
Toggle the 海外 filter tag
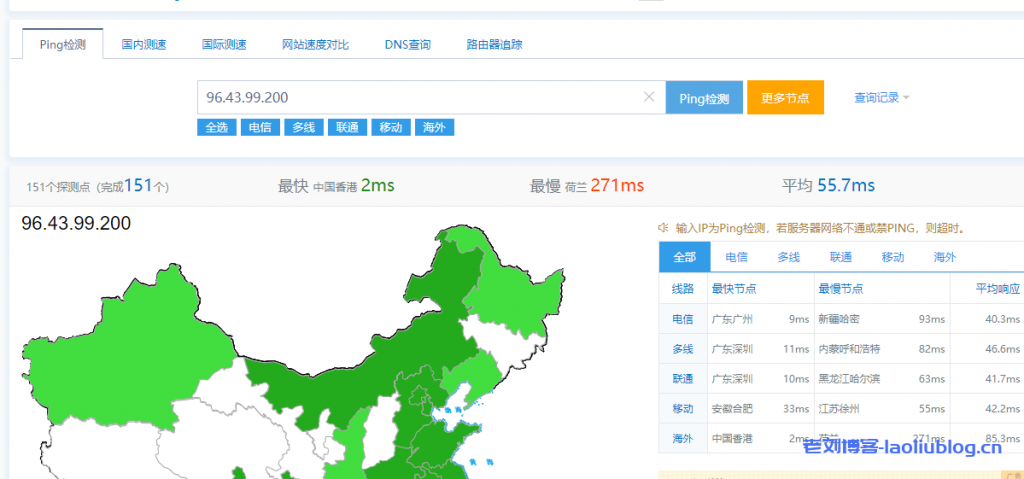coord(434,127)
